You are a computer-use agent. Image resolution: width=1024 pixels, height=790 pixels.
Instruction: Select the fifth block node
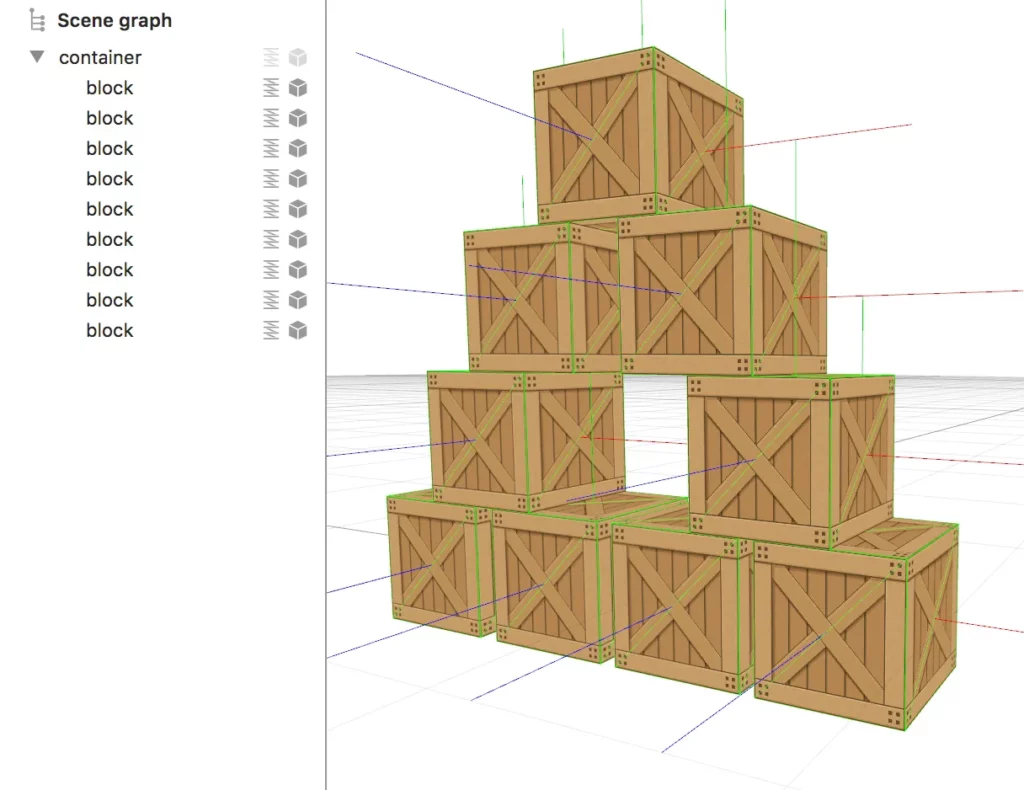(x=110, y=209)
